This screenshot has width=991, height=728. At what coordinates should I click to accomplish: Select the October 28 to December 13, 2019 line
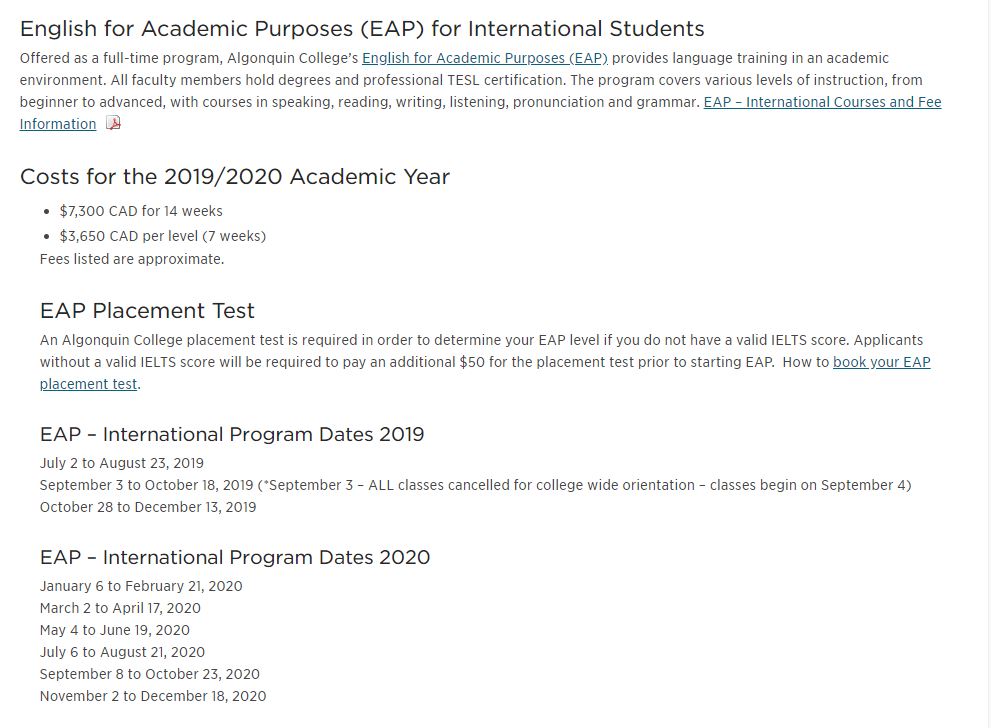click(148, 507)
